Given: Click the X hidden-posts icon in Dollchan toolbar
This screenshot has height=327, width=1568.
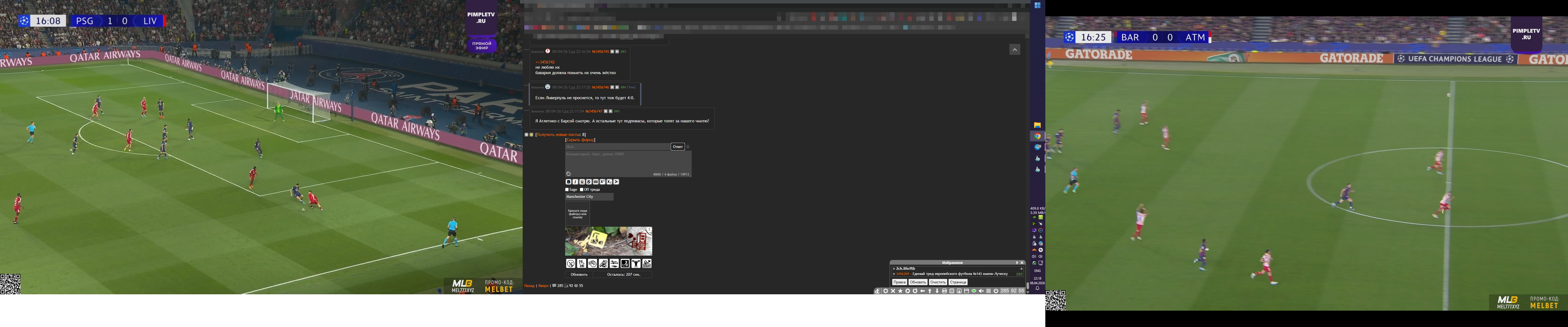Looking at the screenshot, I should tap(893, 291).
